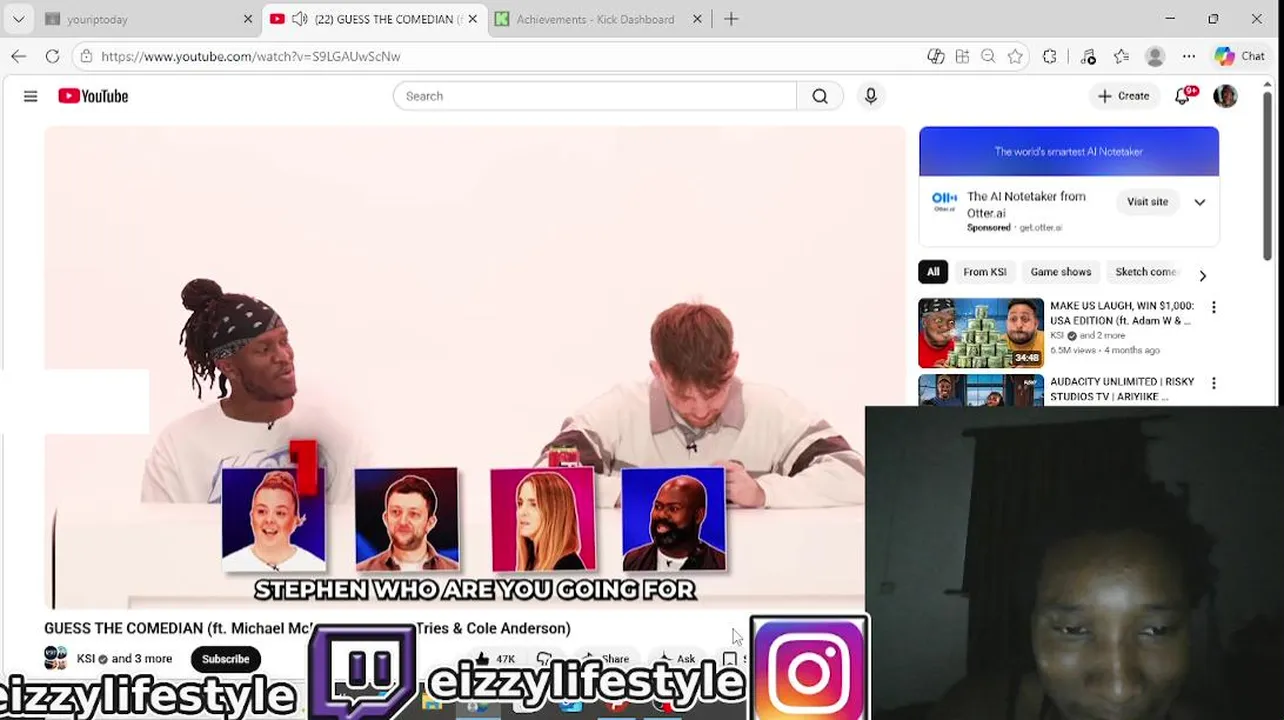Open the AUDACITY UNLIMITED video thumbnail
This screenshot has width=1284, height=720.
click(x=981, y=390)
